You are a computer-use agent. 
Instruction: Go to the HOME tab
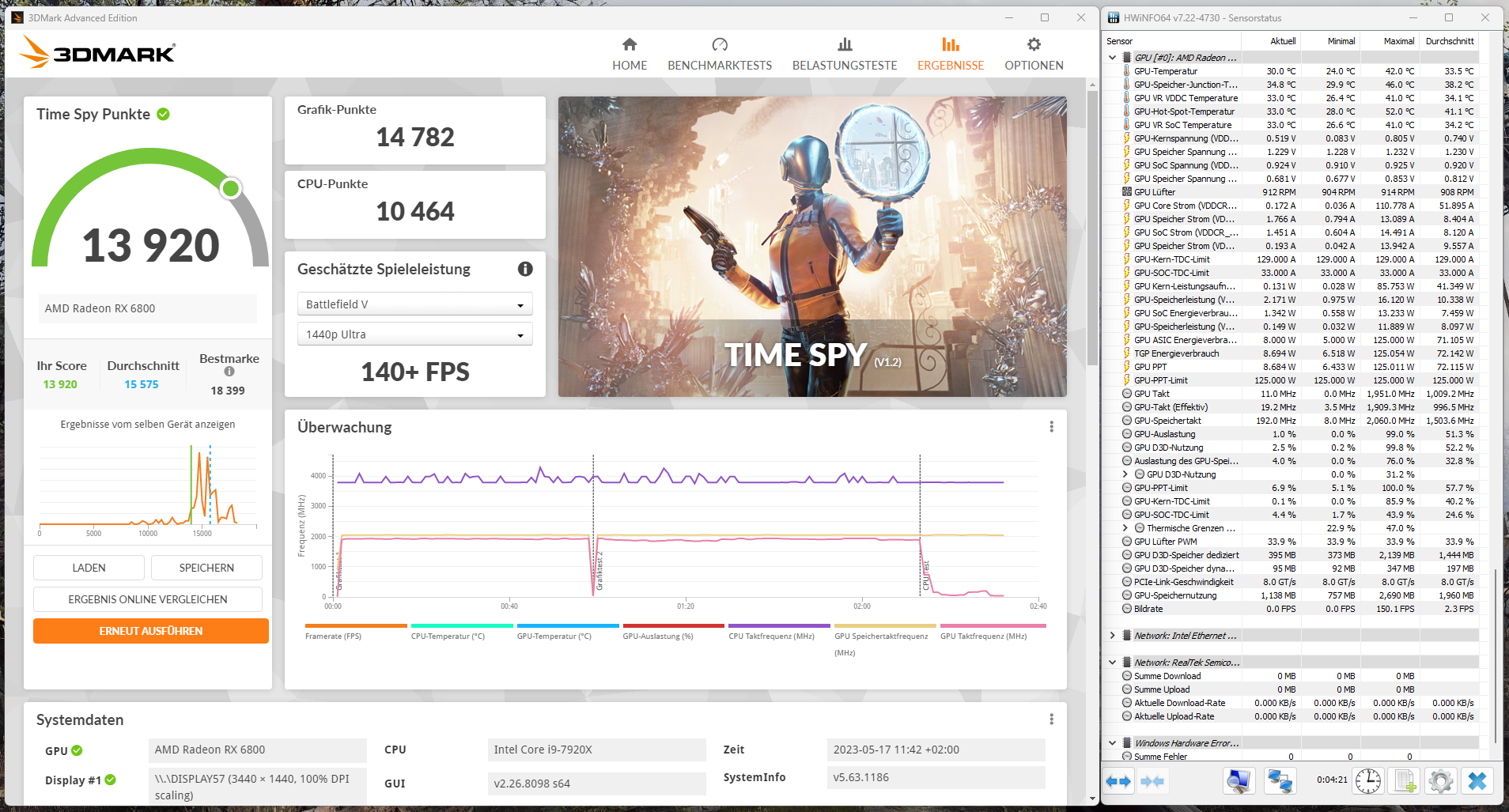[x=630, y=54]
